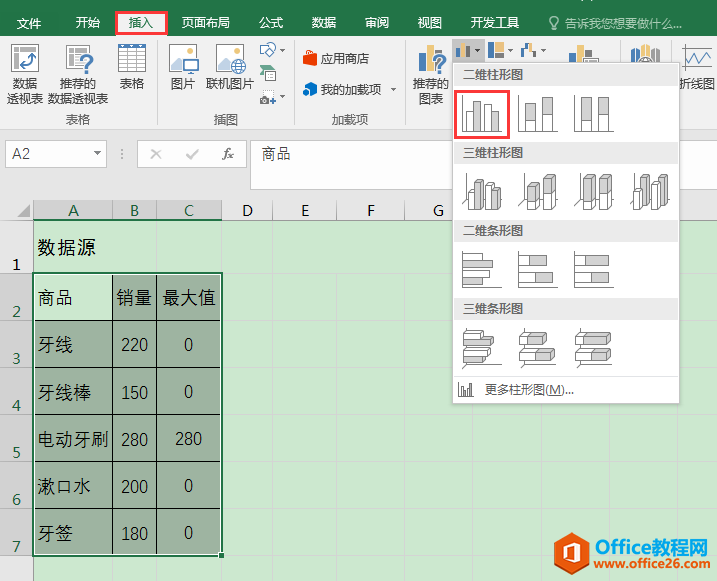Viewport: 717px width, 581px height.
Task: Select the 2-D clustered column chart
Action: (x=483, y=113)
